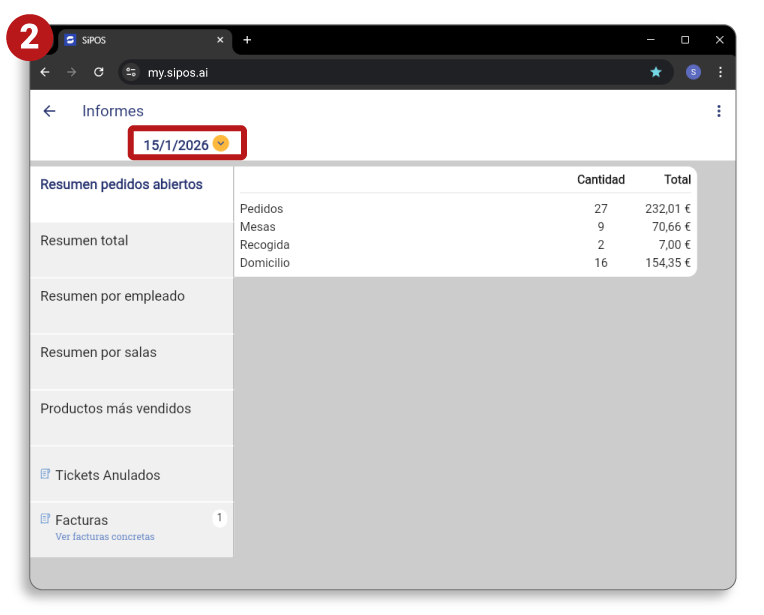The height and width of the screenshot is (615, 764).
Task: Switch to Resumen por salas
Action: coord(98,353)
